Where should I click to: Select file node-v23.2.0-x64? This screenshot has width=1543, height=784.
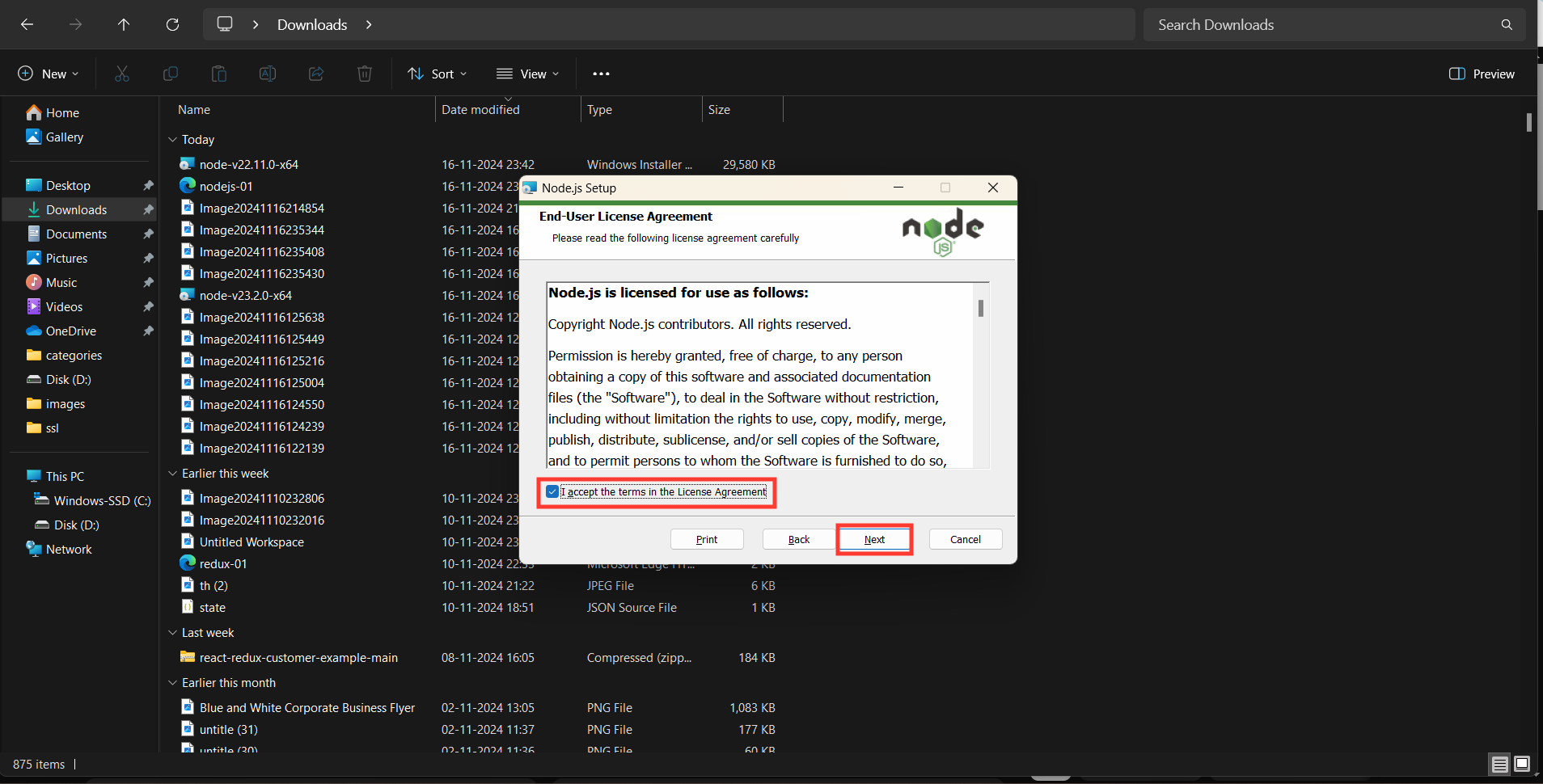(x=246, y=295)
